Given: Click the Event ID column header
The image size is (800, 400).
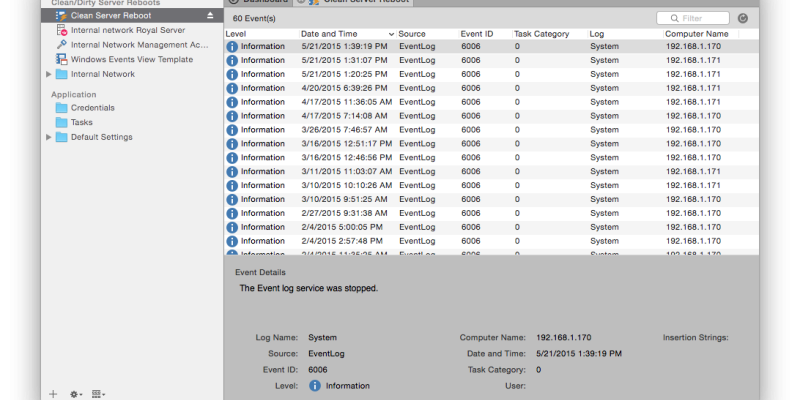Looking at the screenshot, I should click(x=480, y=34).
